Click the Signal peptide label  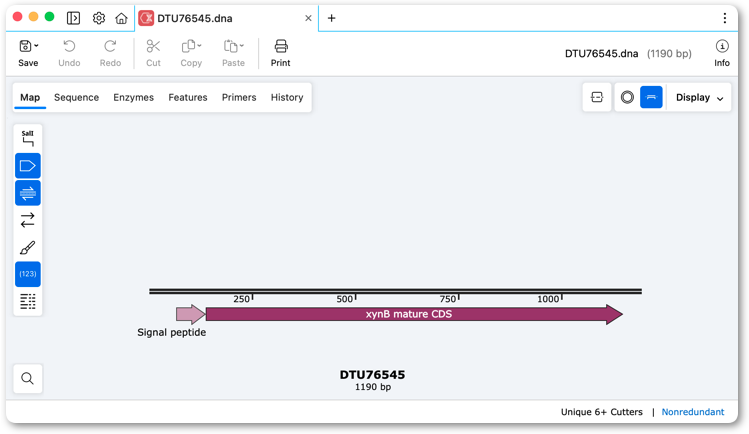pos(171,332)
